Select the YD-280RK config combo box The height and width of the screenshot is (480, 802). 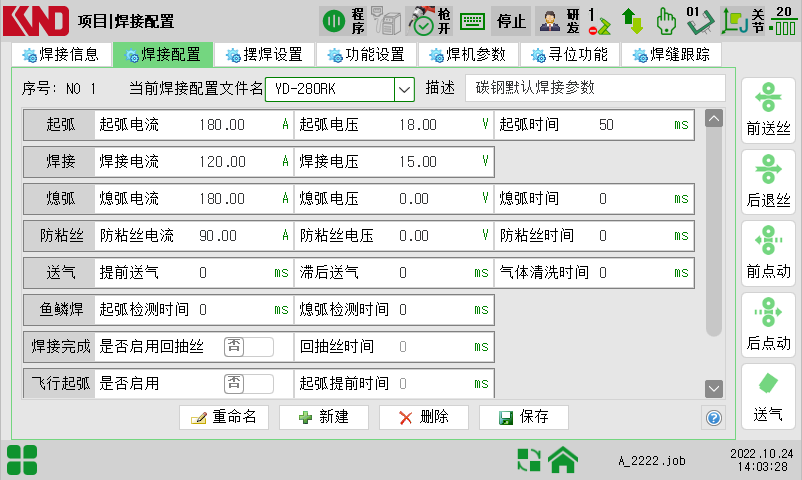click(x=340, y=90)
